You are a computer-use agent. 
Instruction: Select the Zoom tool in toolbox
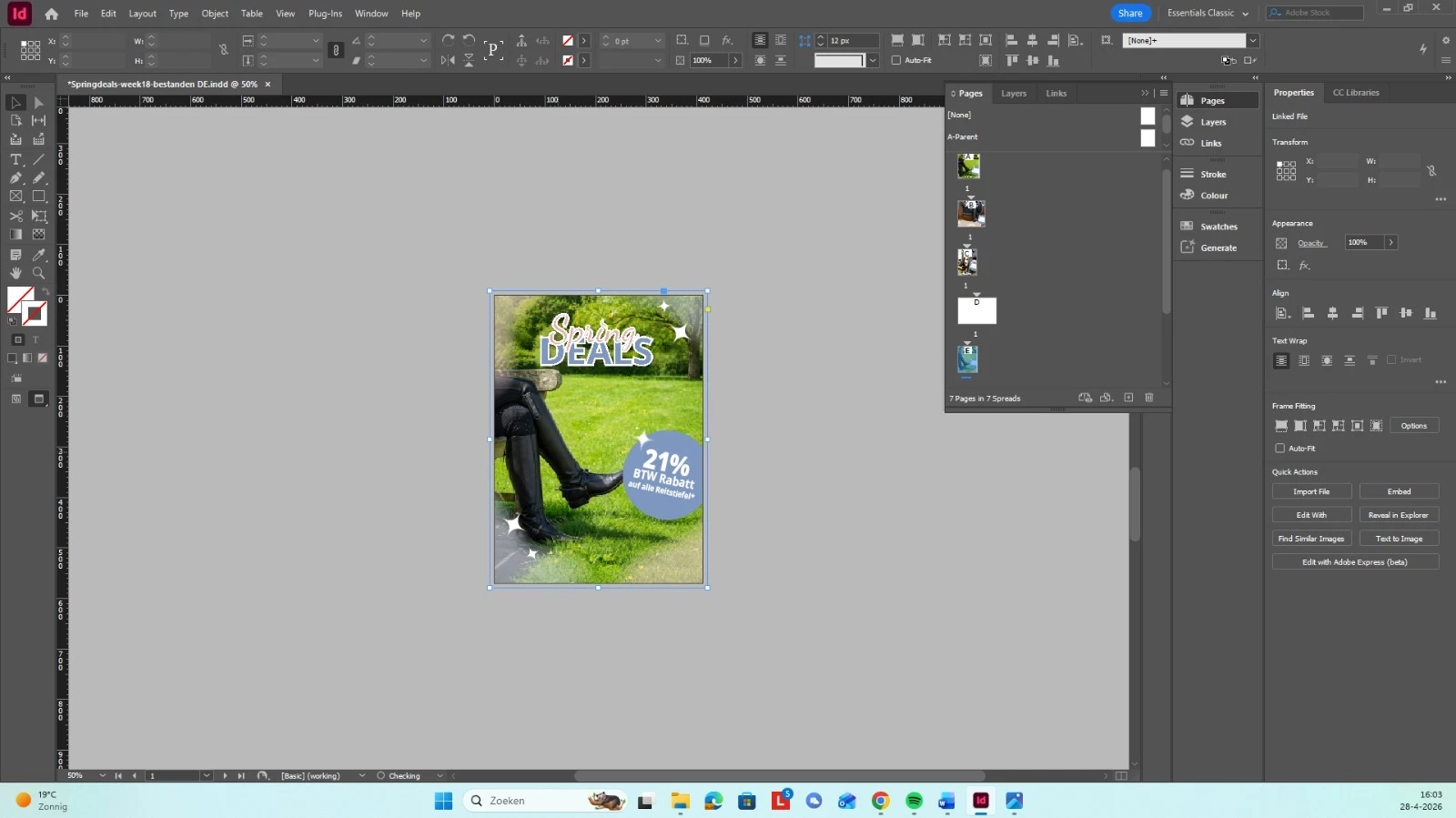coord(39,273)
